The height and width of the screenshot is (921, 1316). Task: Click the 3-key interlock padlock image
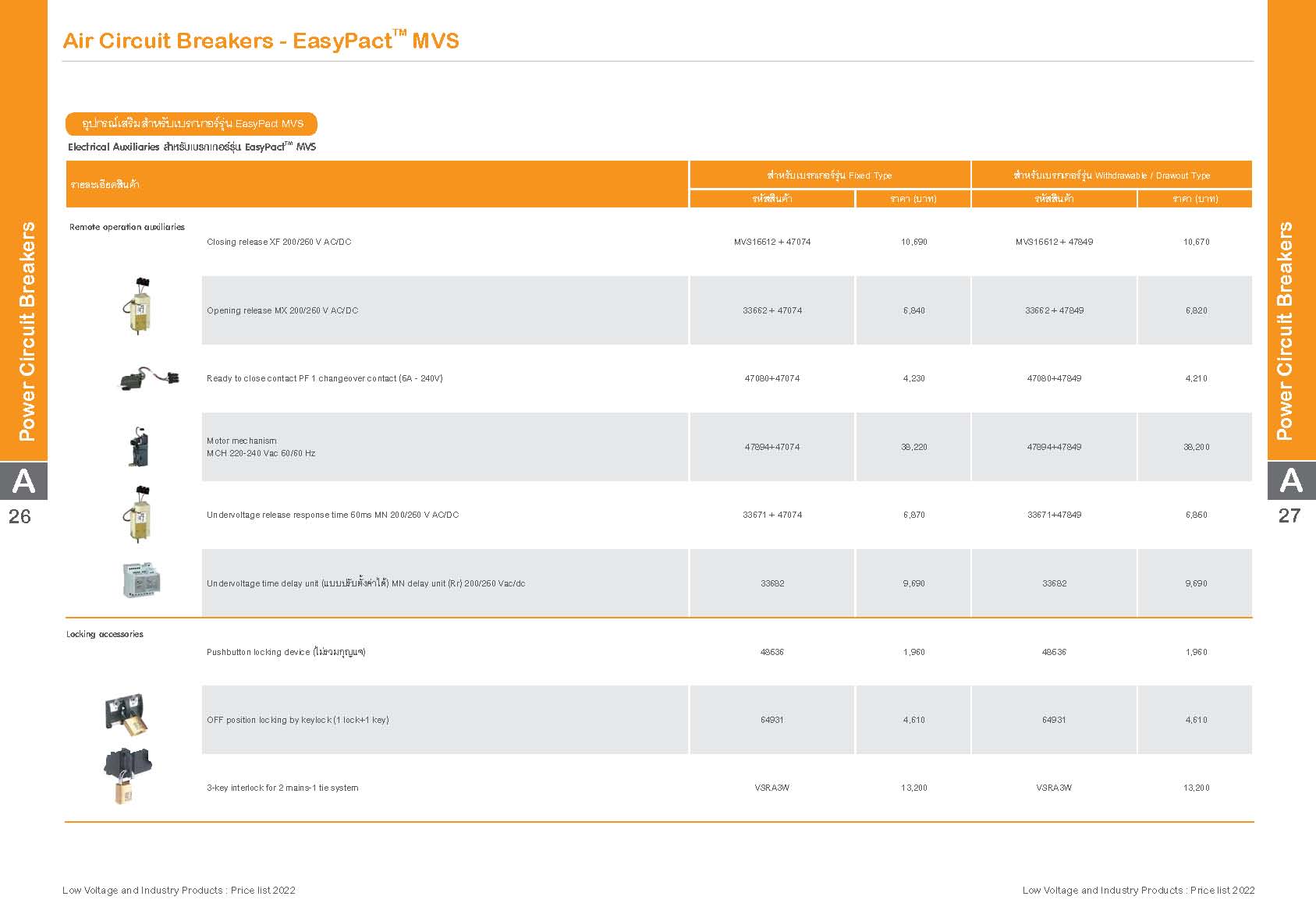127,776
